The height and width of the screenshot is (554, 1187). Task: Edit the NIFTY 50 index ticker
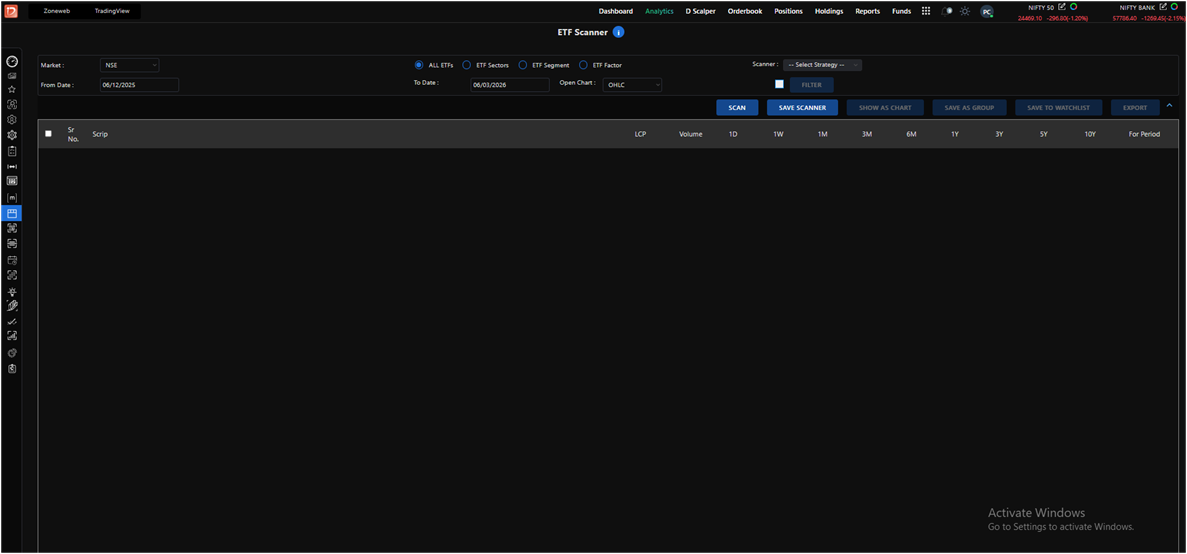(x=1062, y=7)
